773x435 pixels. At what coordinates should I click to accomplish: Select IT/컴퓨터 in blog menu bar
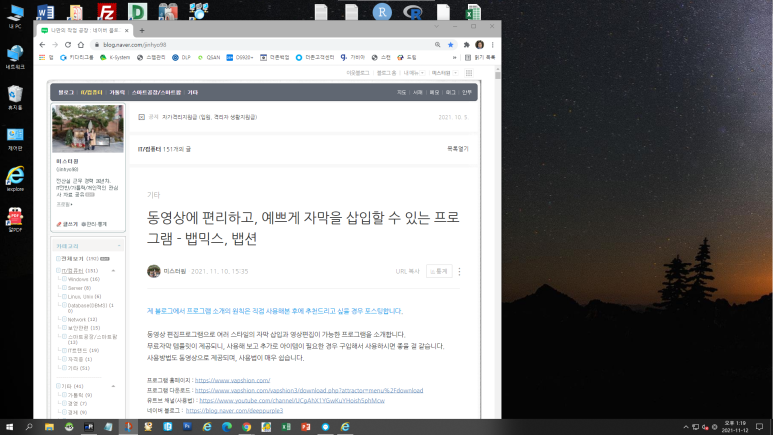point(92,93)
